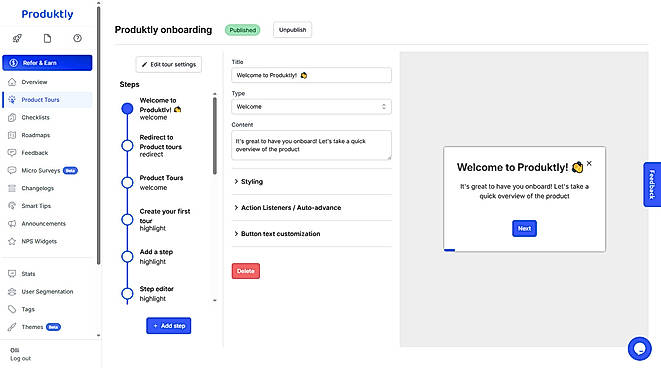661x368 pixels.
Task: Click the red Delete button
Action: (x=246, y=271)
